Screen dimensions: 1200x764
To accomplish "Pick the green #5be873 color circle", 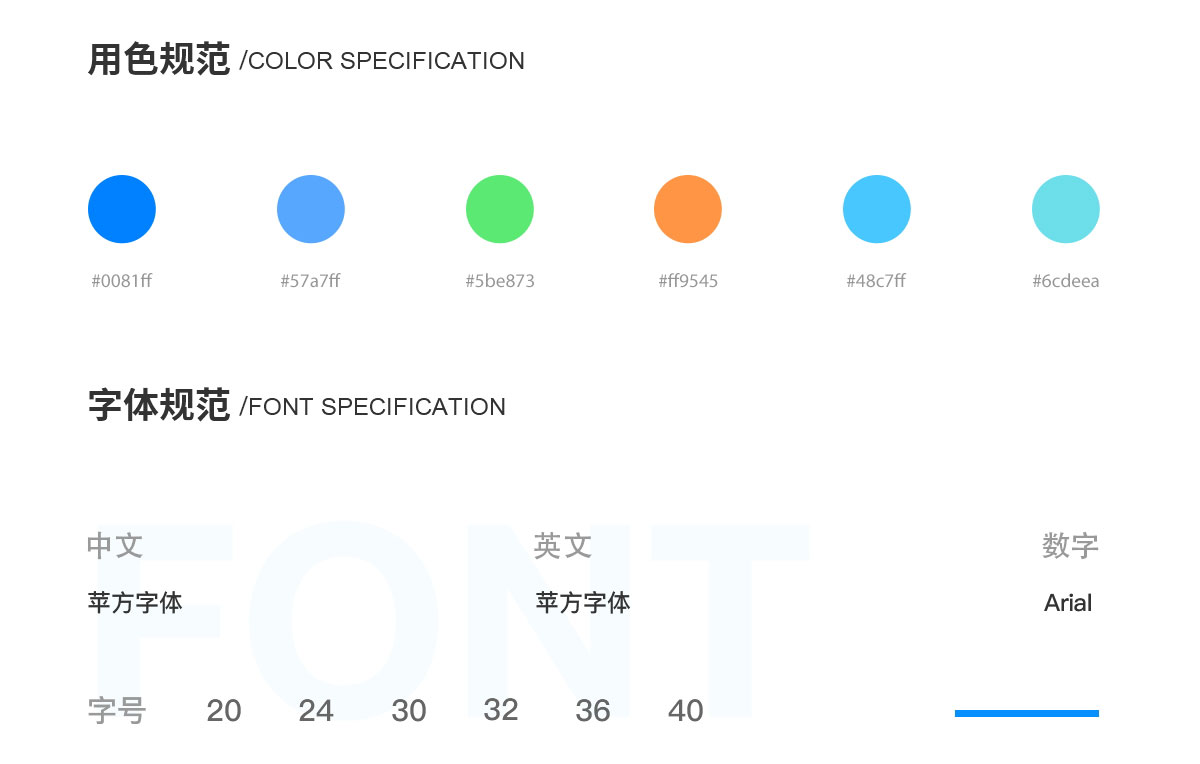I will [x=500, y=209].
